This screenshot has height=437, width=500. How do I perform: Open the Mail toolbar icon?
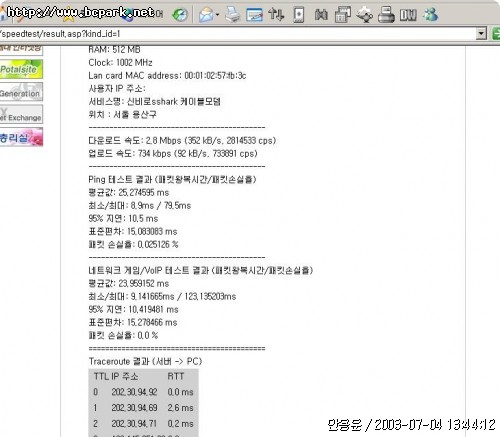(207, 15)
